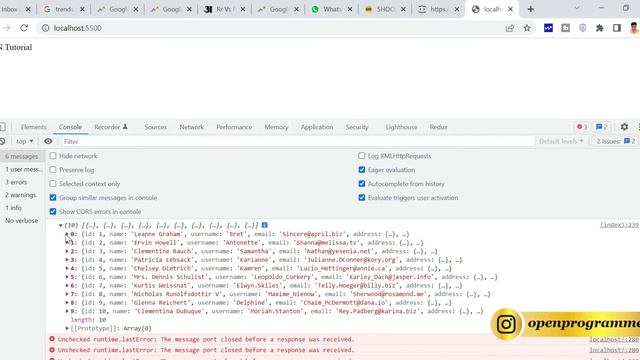Open Recorder panel tab
The height and width of the screenshot is (360, 640).
coord(111,127)
